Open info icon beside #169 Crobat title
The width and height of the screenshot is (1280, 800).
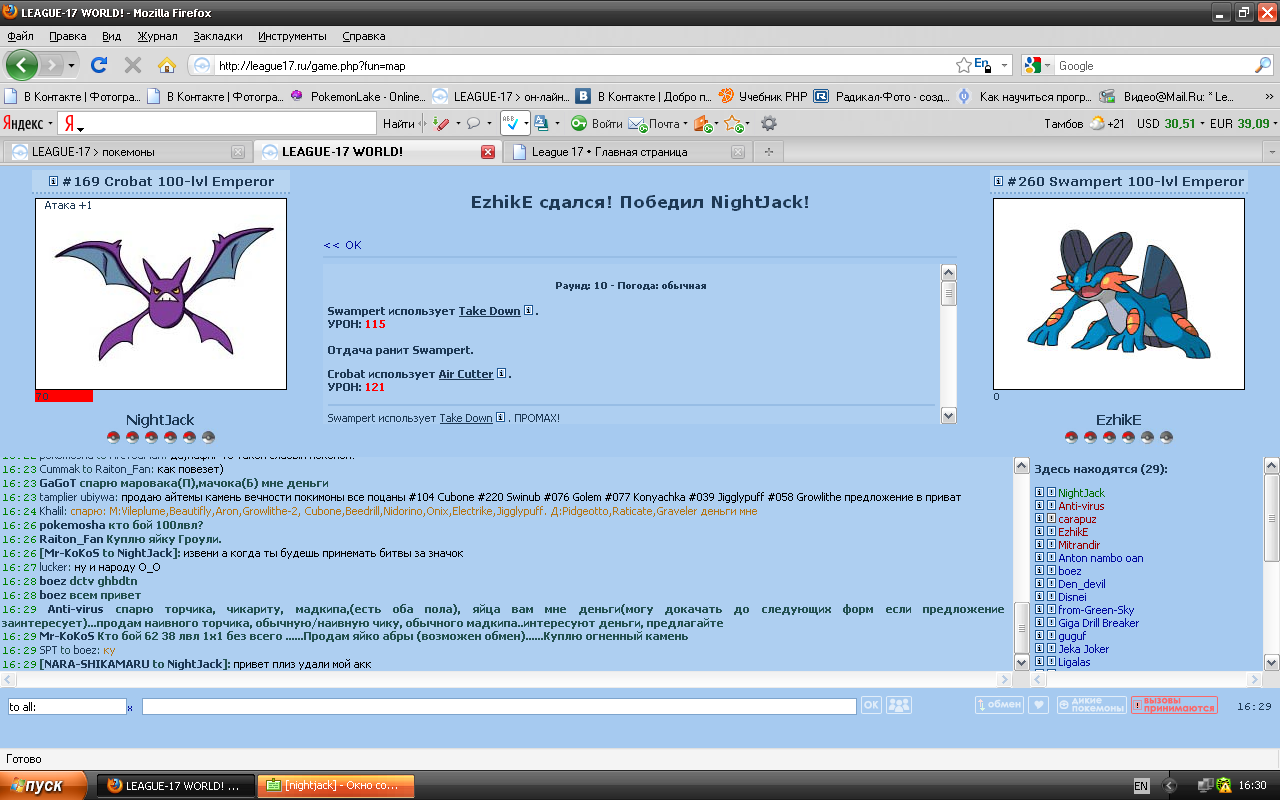point(53,181)
